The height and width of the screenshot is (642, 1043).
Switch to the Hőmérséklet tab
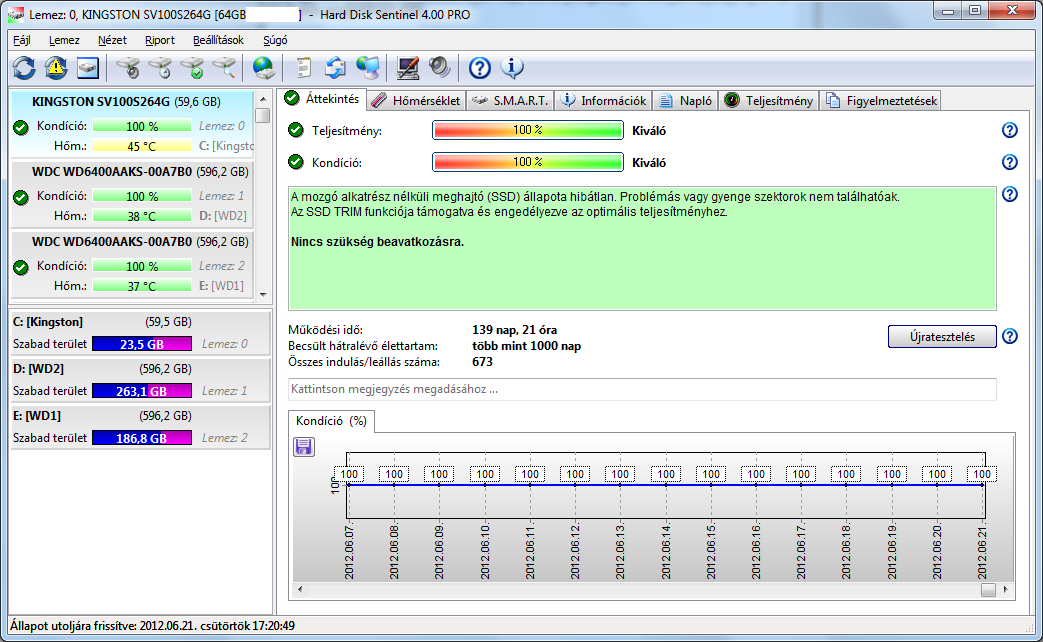[x=416, y=100]
